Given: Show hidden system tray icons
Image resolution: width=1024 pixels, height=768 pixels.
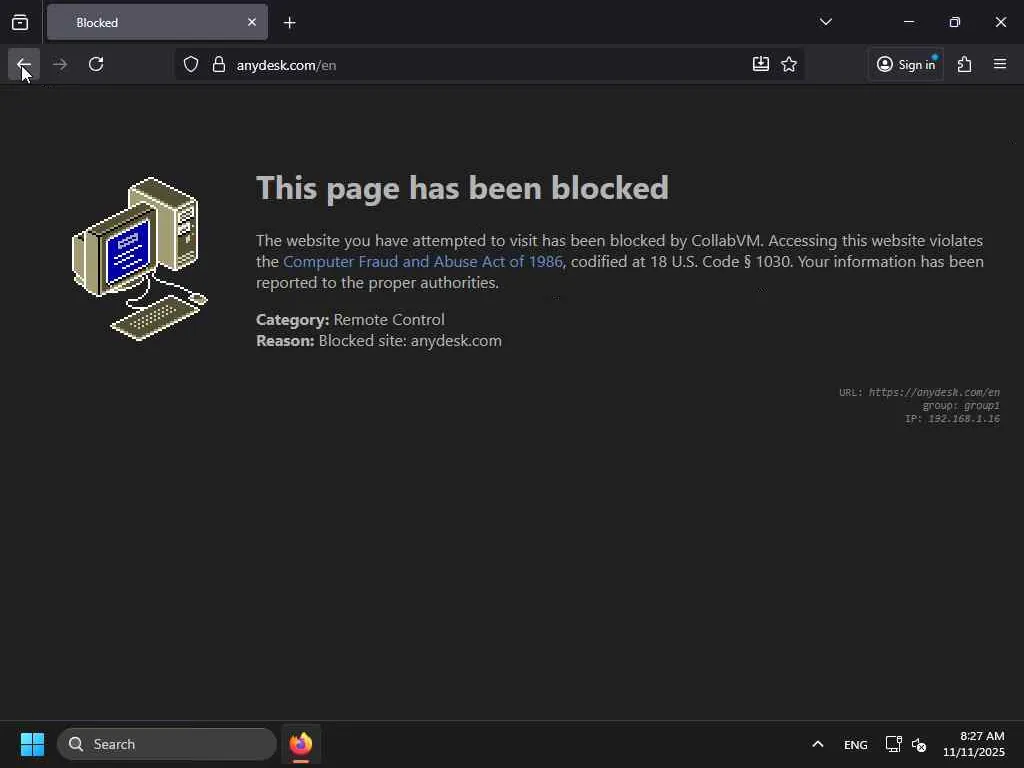Looking at the screenshot, I should coord(818,744).
